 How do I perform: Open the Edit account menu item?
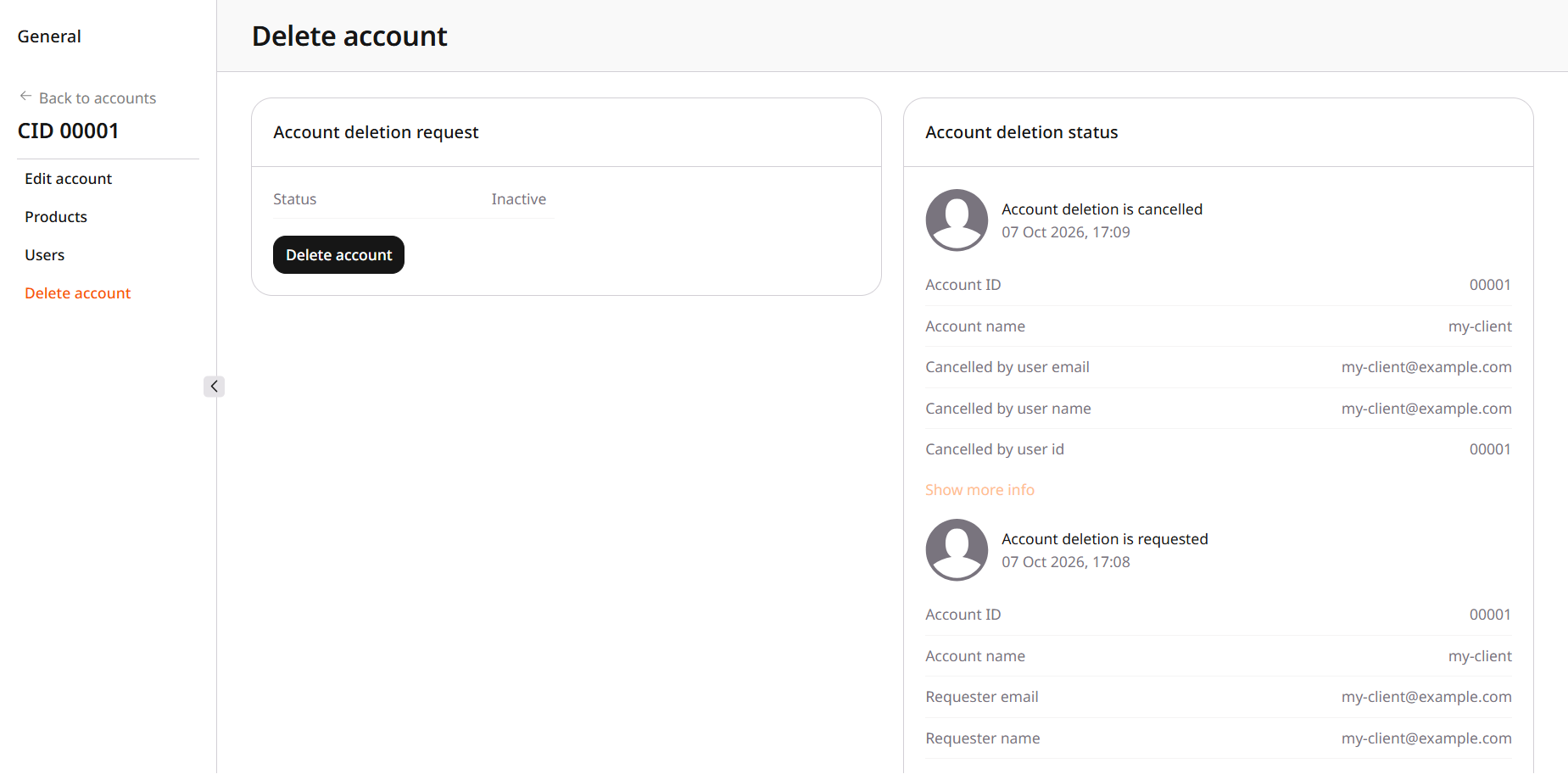pos(69,179)
